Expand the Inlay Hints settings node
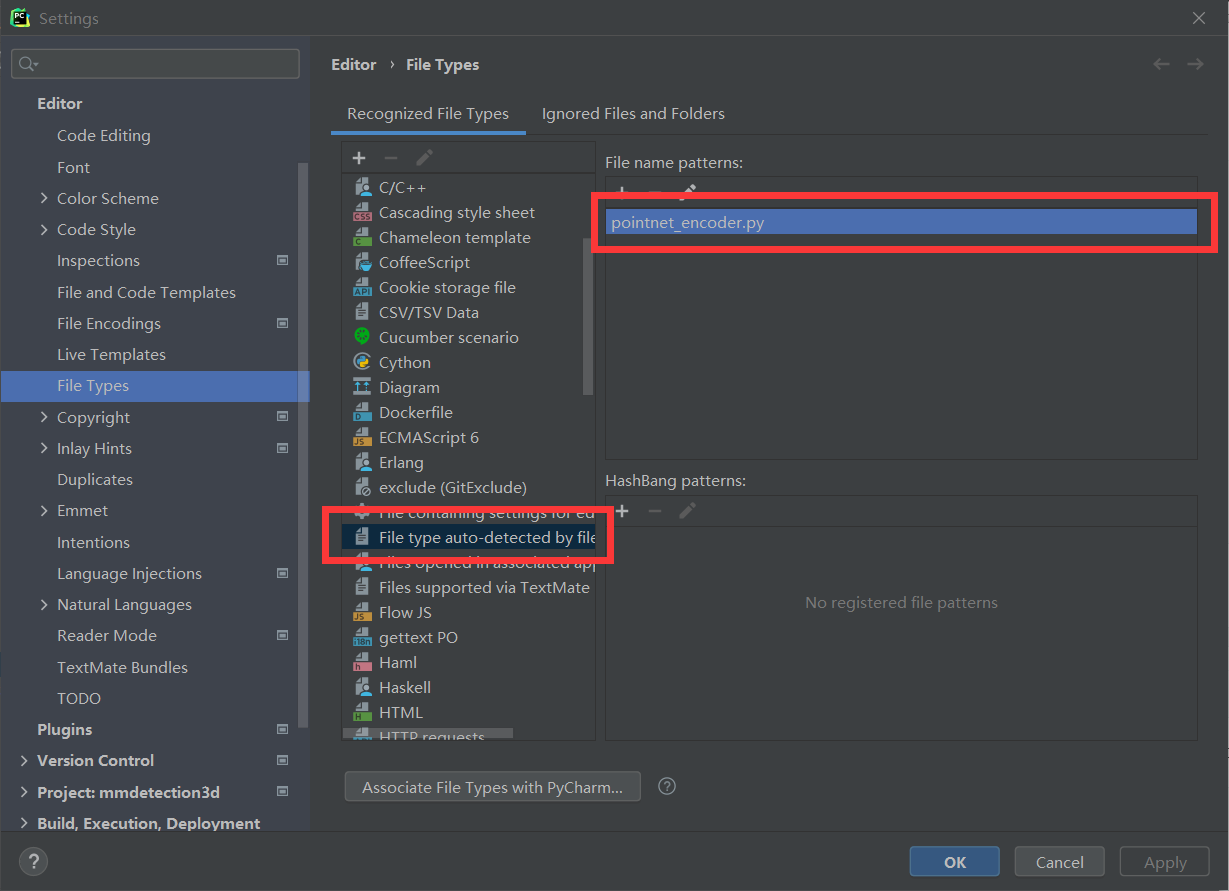 (43, 448)
